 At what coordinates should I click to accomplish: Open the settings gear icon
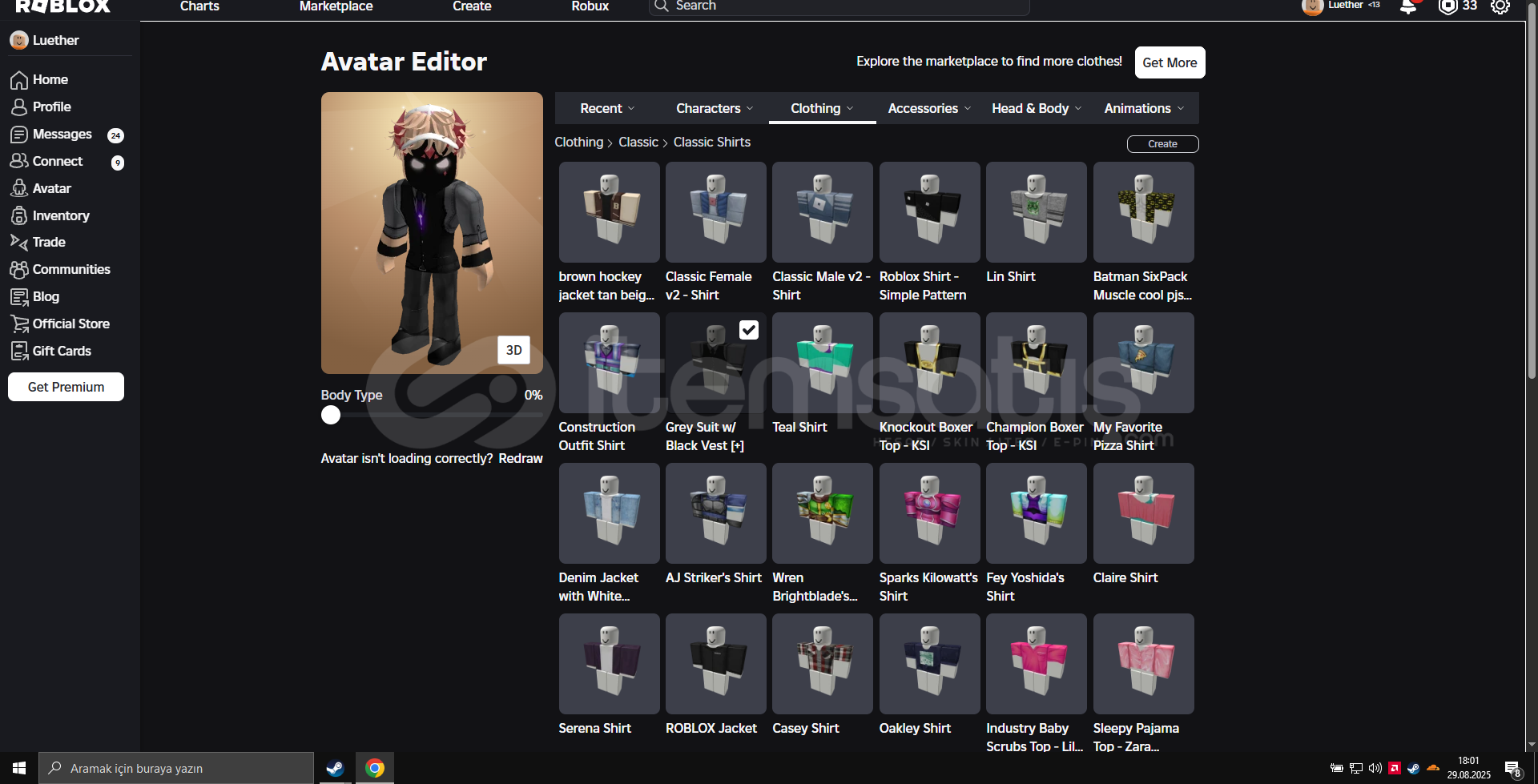click(x=1500, y=6)
